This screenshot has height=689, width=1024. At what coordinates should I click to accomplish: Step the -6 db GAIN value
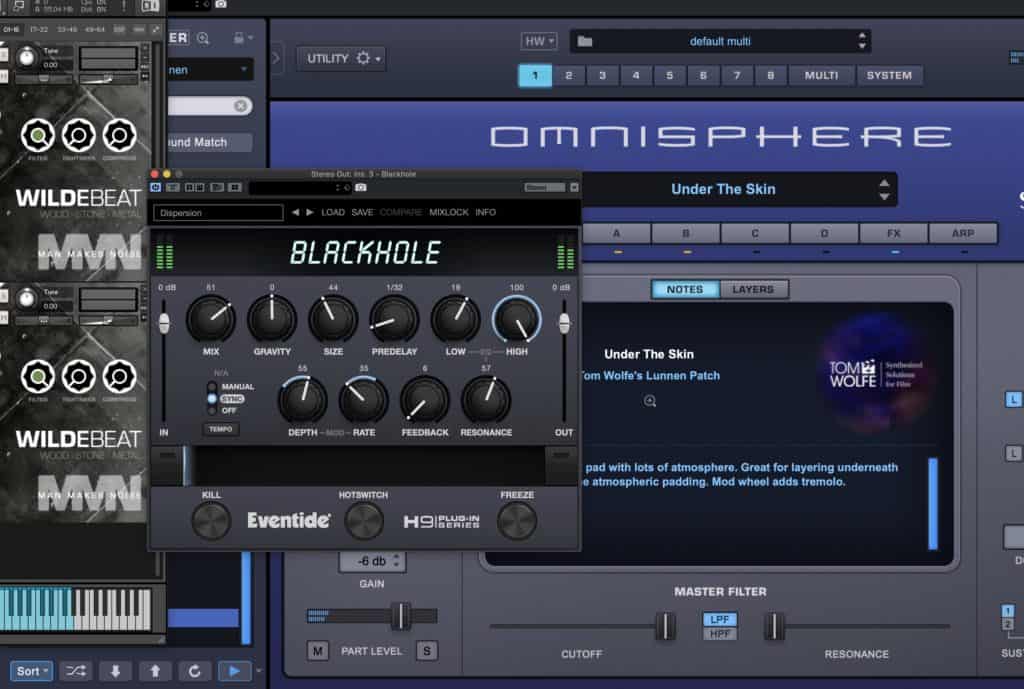396,561
